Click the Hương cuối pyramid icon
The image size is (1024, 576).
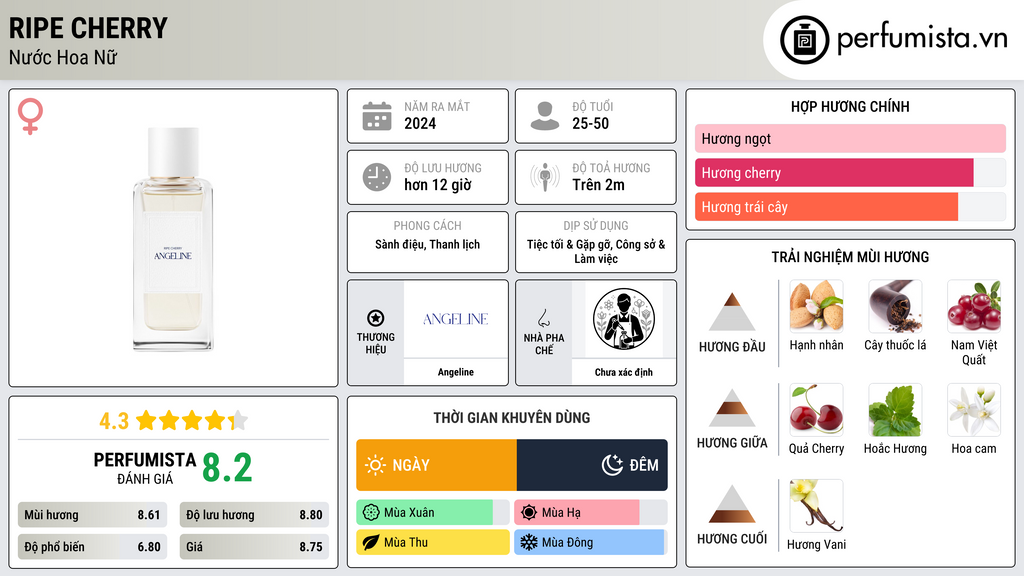tap(732, 504)
